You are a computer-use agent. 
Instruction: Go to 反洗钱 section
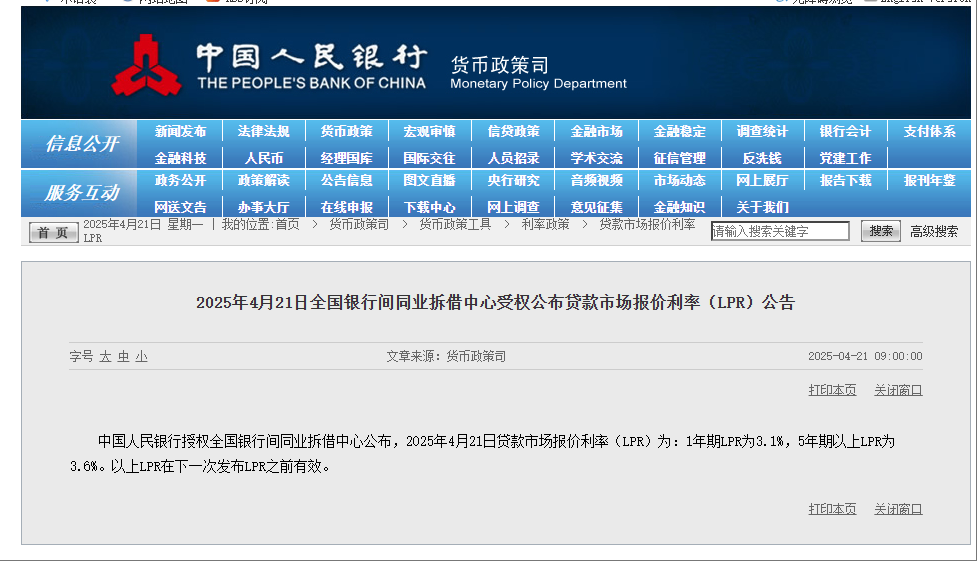[762, 158]
